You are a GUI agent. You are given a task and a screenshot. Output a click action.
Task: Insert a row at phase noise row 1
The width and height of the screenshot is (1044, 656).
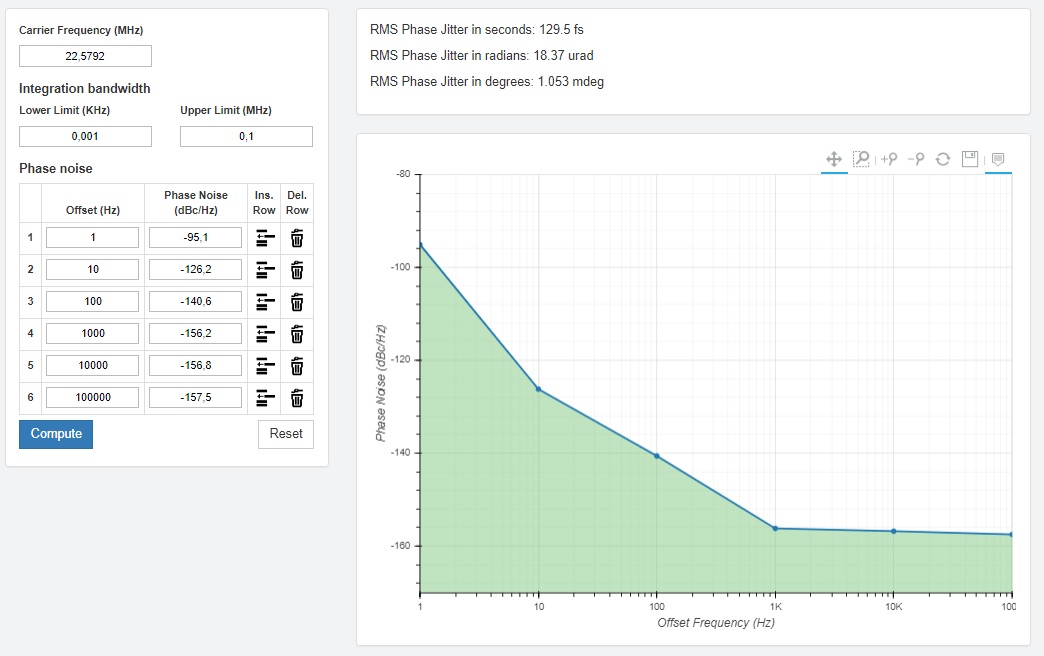point(265,238)
